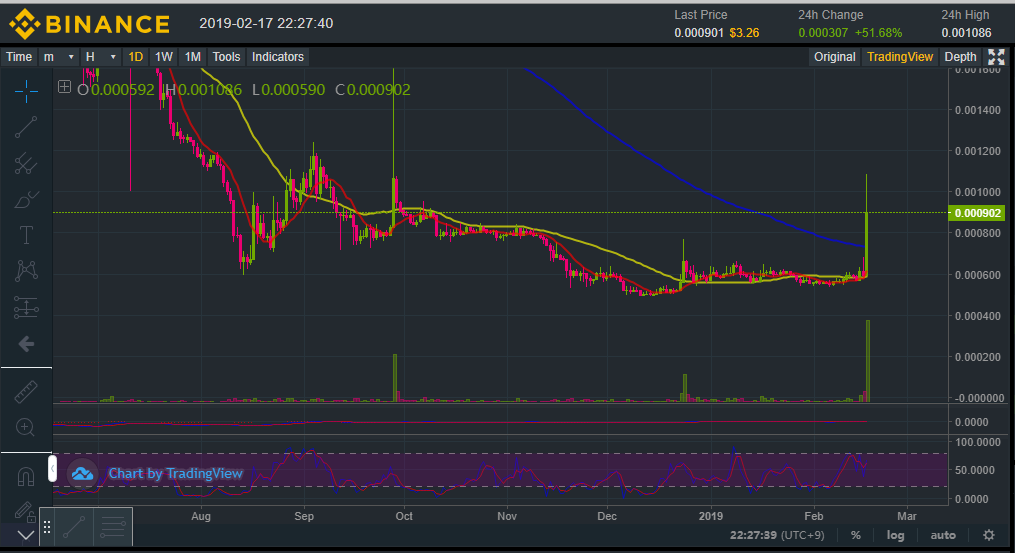The width and height of the screenshot is (1015, 553).
Task: Set the chart interval to 1W
Action: 164,57
